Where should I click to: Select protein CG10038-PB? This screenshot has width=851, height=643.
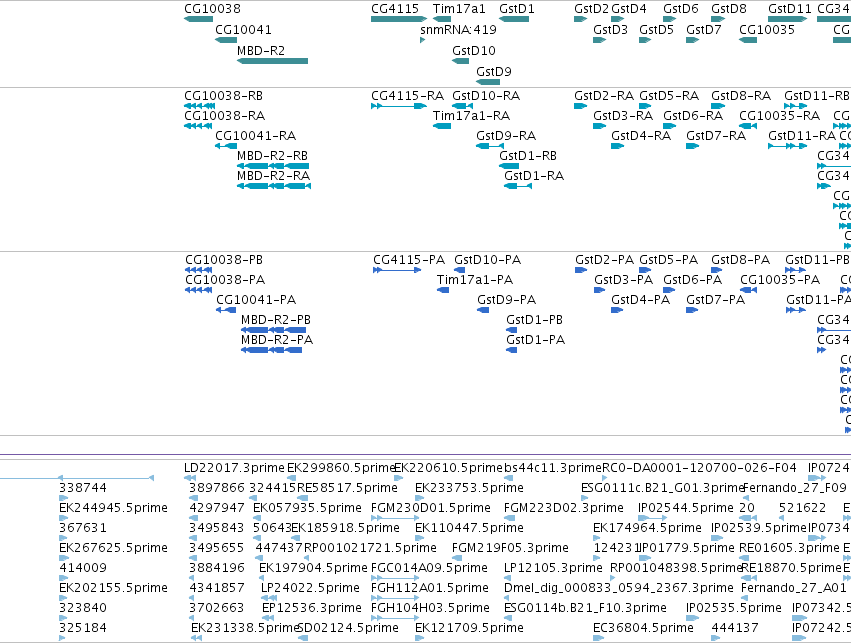(224, 260)
